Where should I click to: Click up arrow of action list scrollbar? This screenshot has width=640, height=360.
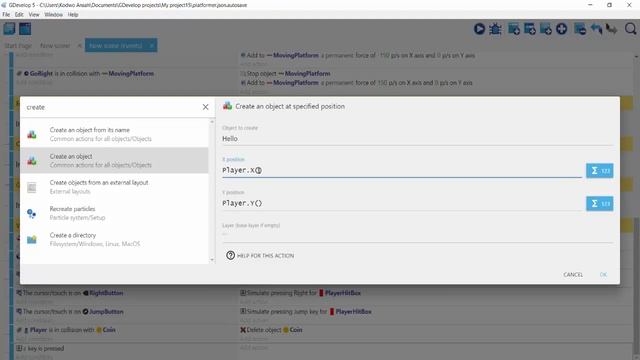(x=212, y=122)
